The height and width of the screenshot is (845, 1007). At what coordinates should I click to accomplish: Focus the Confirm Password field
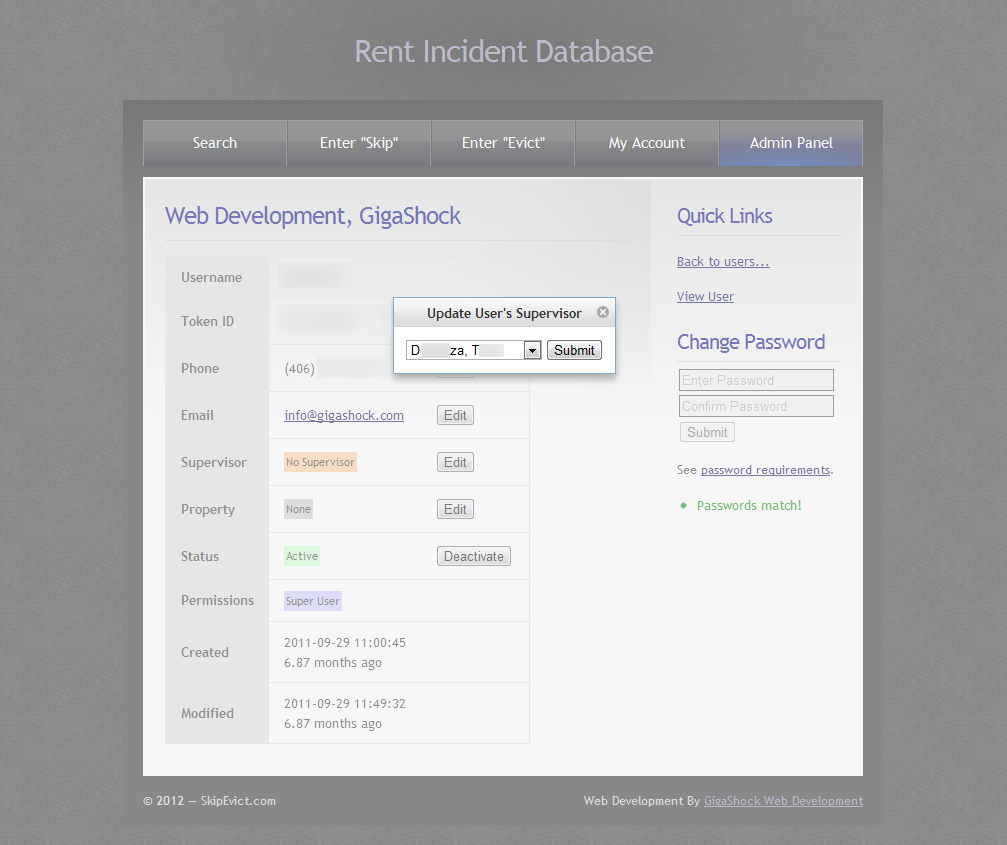pyautogui.click(x=757, y=406)
